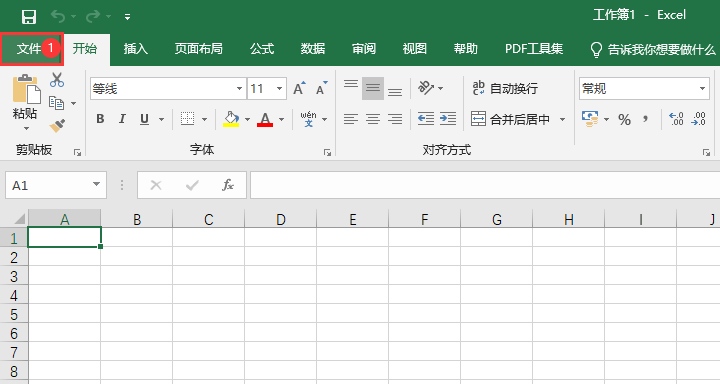This screenshot has width=720, height=384.
Task: Toggle 自动换行 wrap text
Action: [505, 88]
